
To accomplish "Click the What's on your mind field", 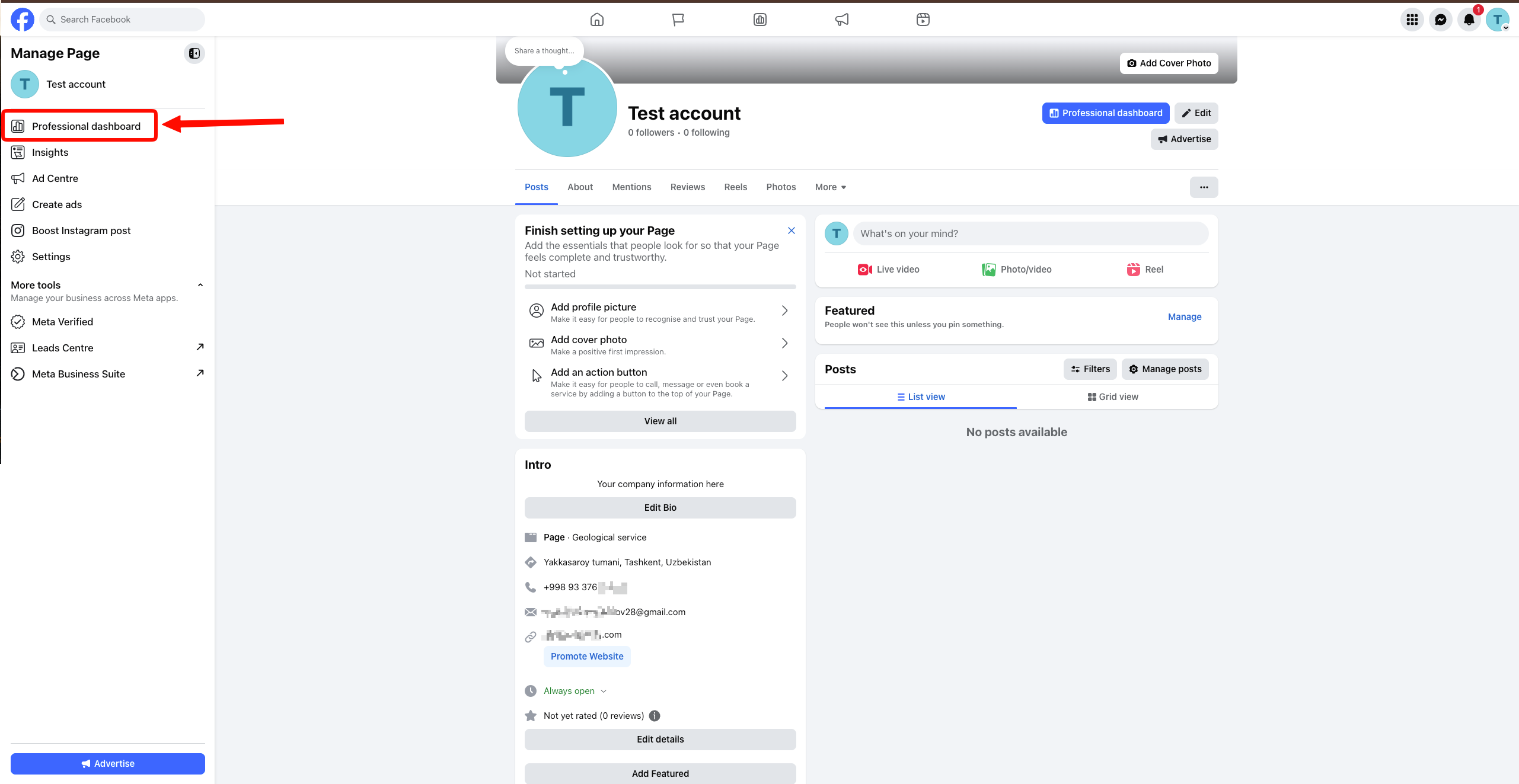I will pos(1030,233).
